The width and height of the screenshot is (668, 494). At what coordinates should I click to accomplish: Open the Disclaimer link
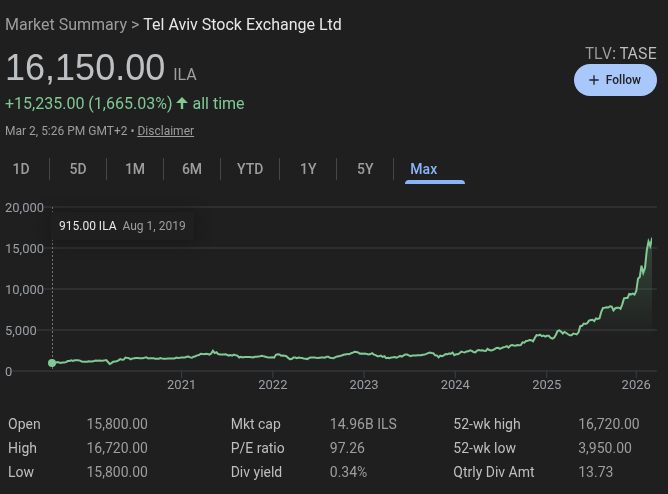tap(165, 131)
